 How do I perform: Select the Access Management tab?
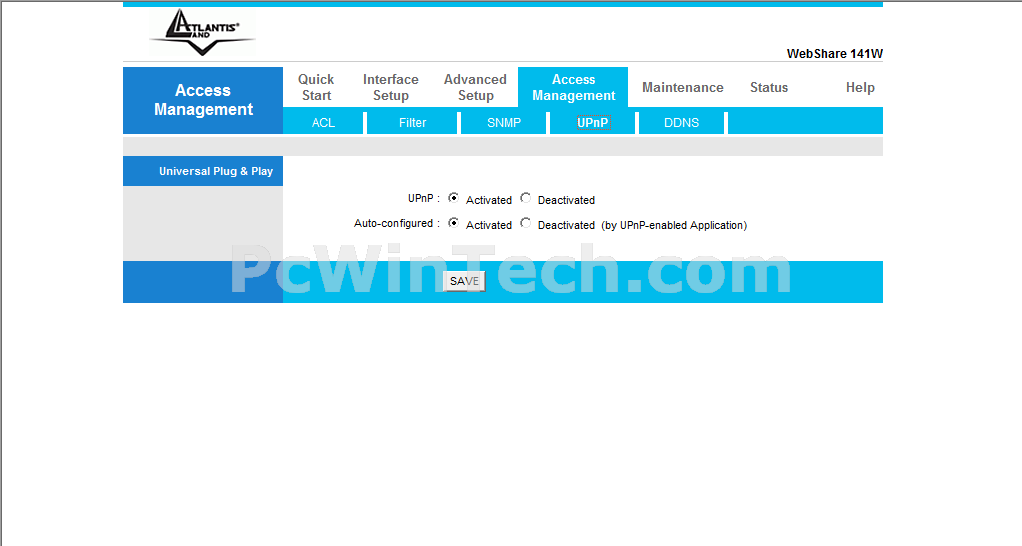tap(573, 87)
